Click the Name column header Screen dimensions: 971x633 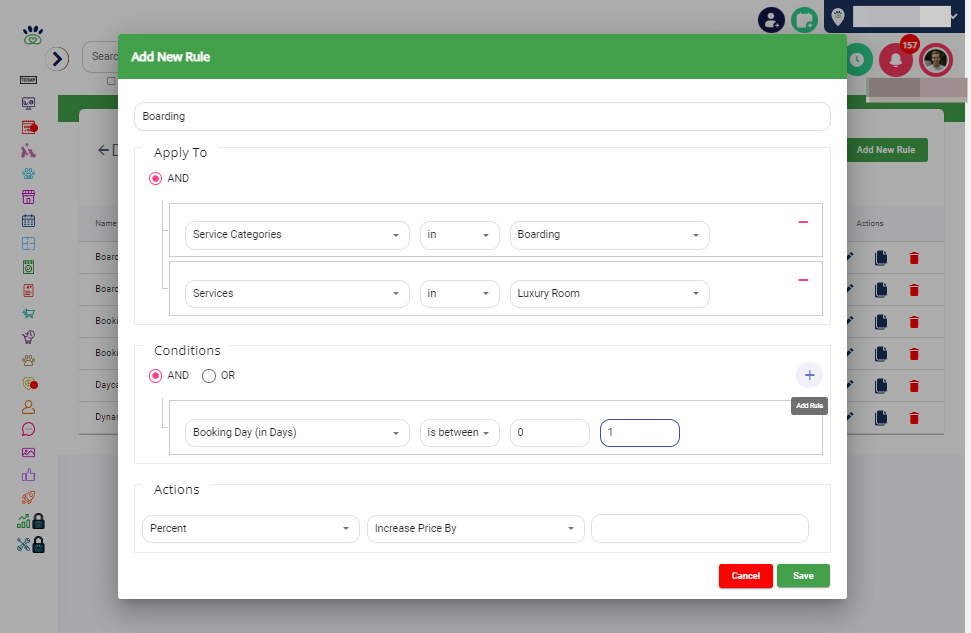click(105, 223)
